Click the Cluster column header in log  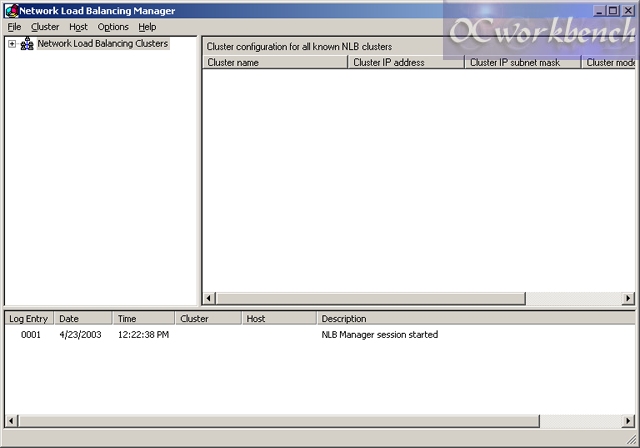tap(209, 319)
